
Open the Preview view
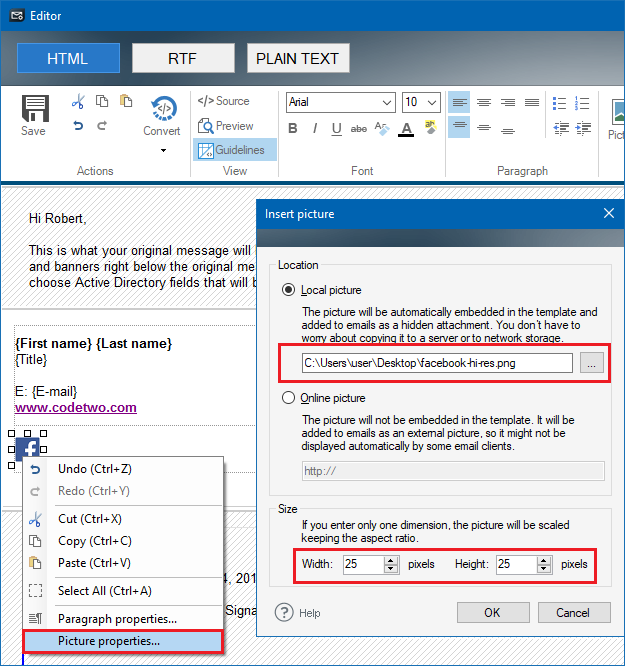(x=225, y=126)
